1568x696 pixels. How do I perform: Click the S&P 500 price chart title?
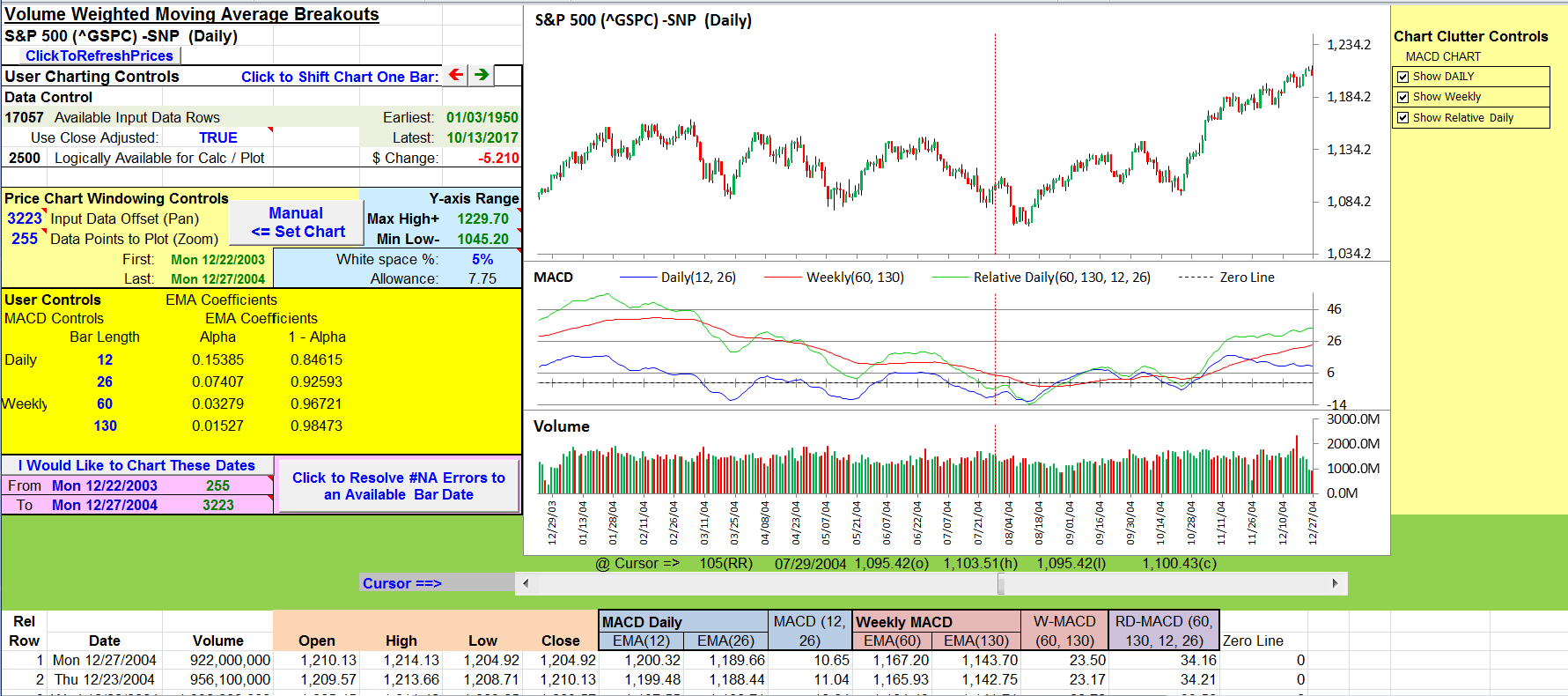pos(644,20)
